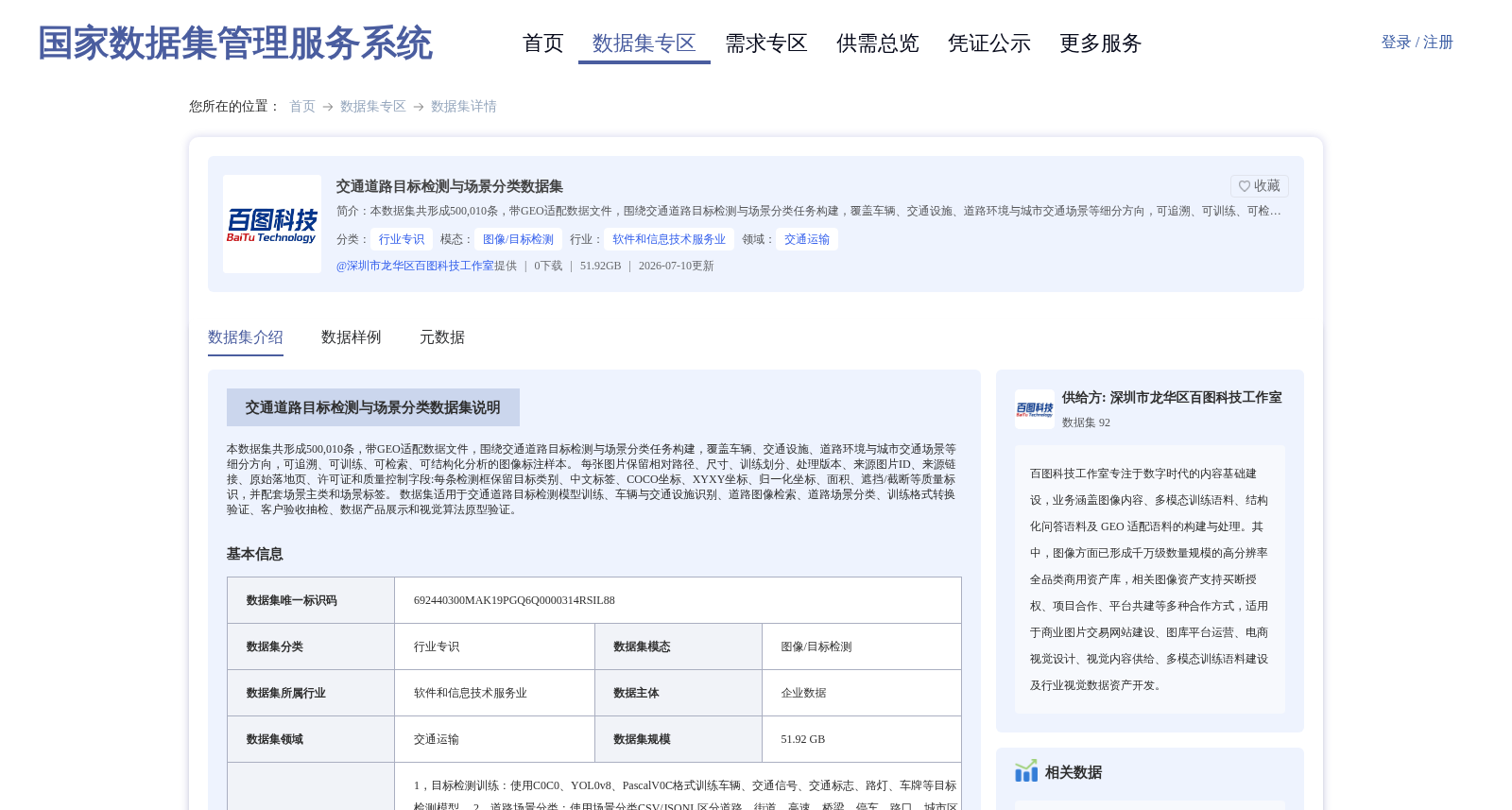Click the 行业专识 category tag
Screen dimensions: 1512x810
pos(402,239)
